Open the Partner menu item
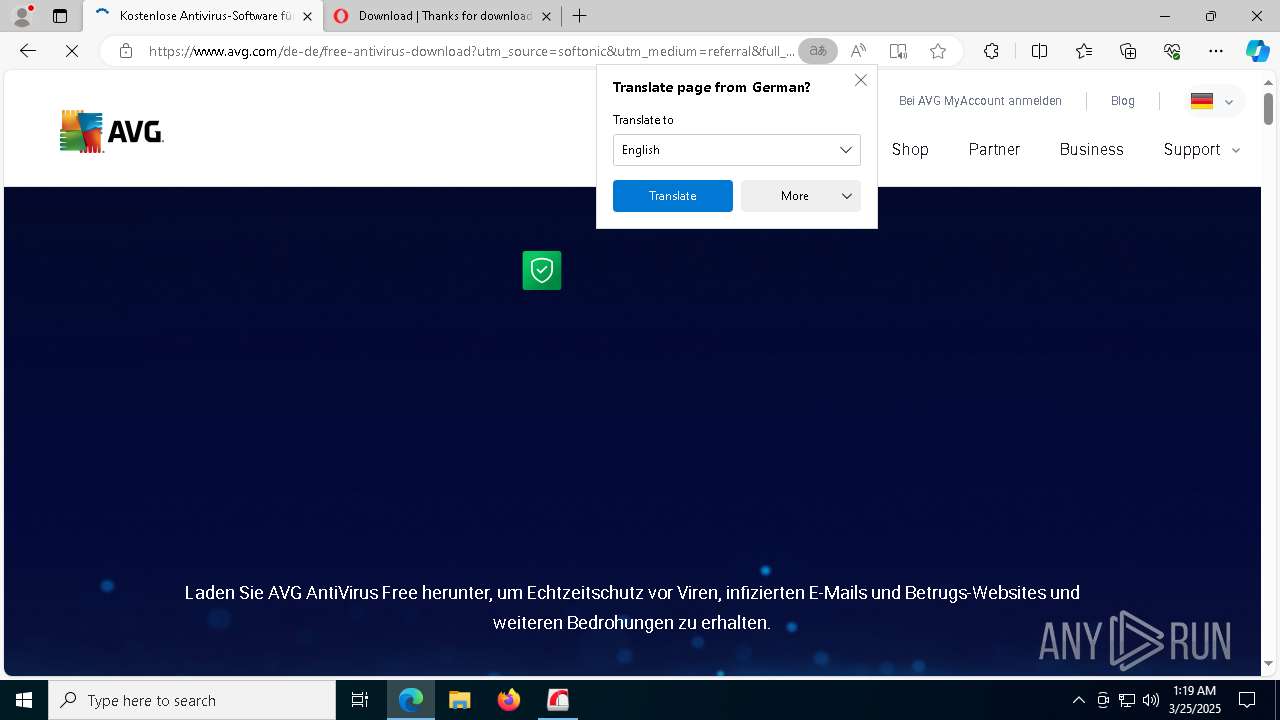The image size is (1280, 720). tap(994, 150)
